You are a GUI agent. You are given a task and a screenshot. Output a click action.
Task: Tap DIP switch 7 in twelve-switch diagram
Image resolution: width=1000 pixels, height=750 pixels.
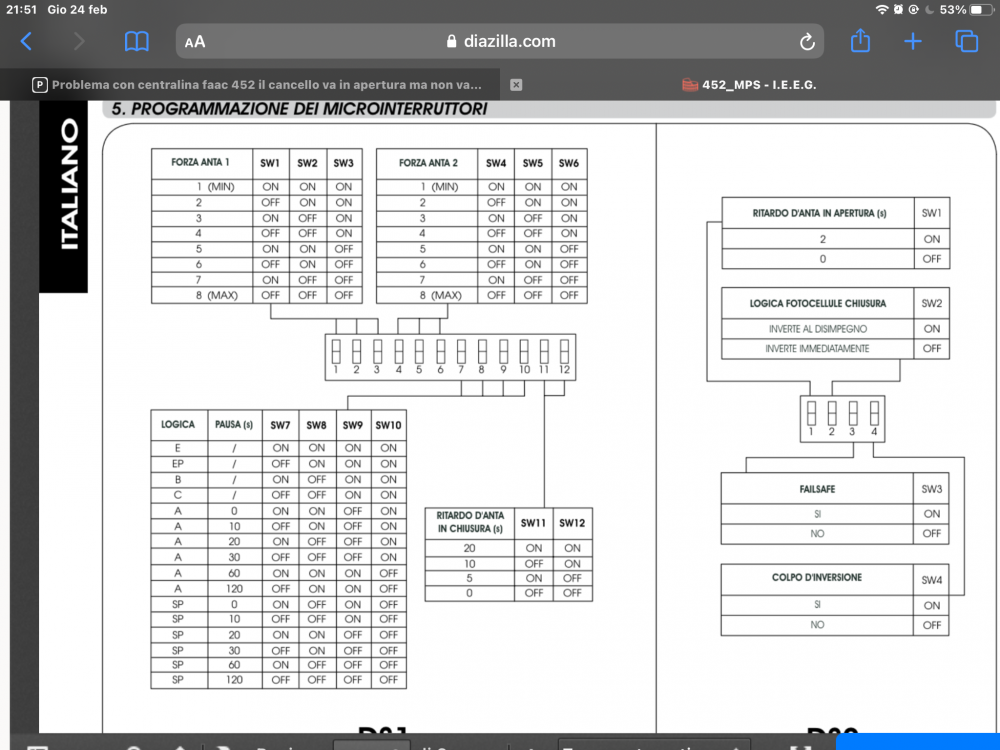click(x=461, y=353)
